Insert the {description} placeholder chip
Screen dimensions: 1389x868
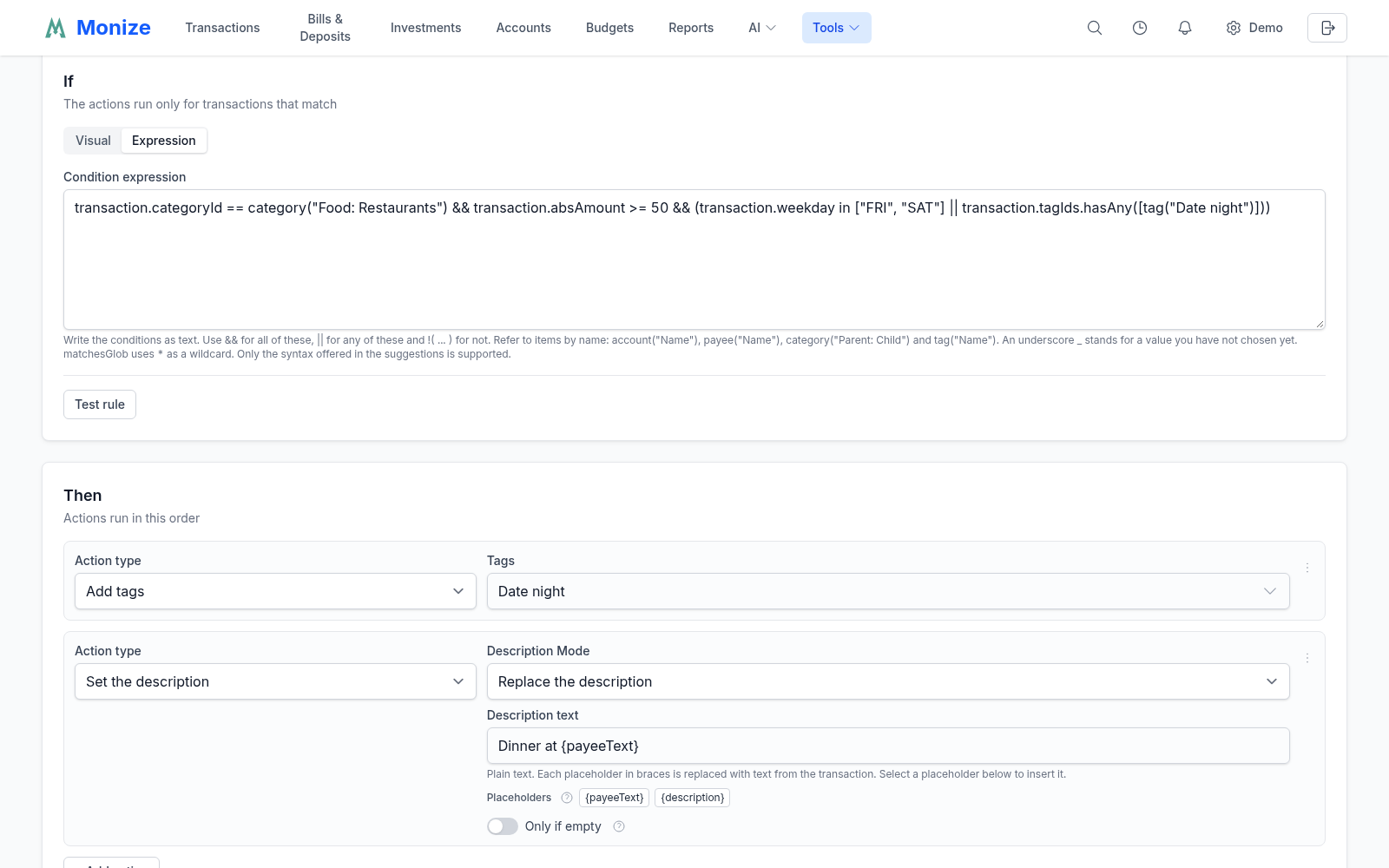tap(692, 798)
